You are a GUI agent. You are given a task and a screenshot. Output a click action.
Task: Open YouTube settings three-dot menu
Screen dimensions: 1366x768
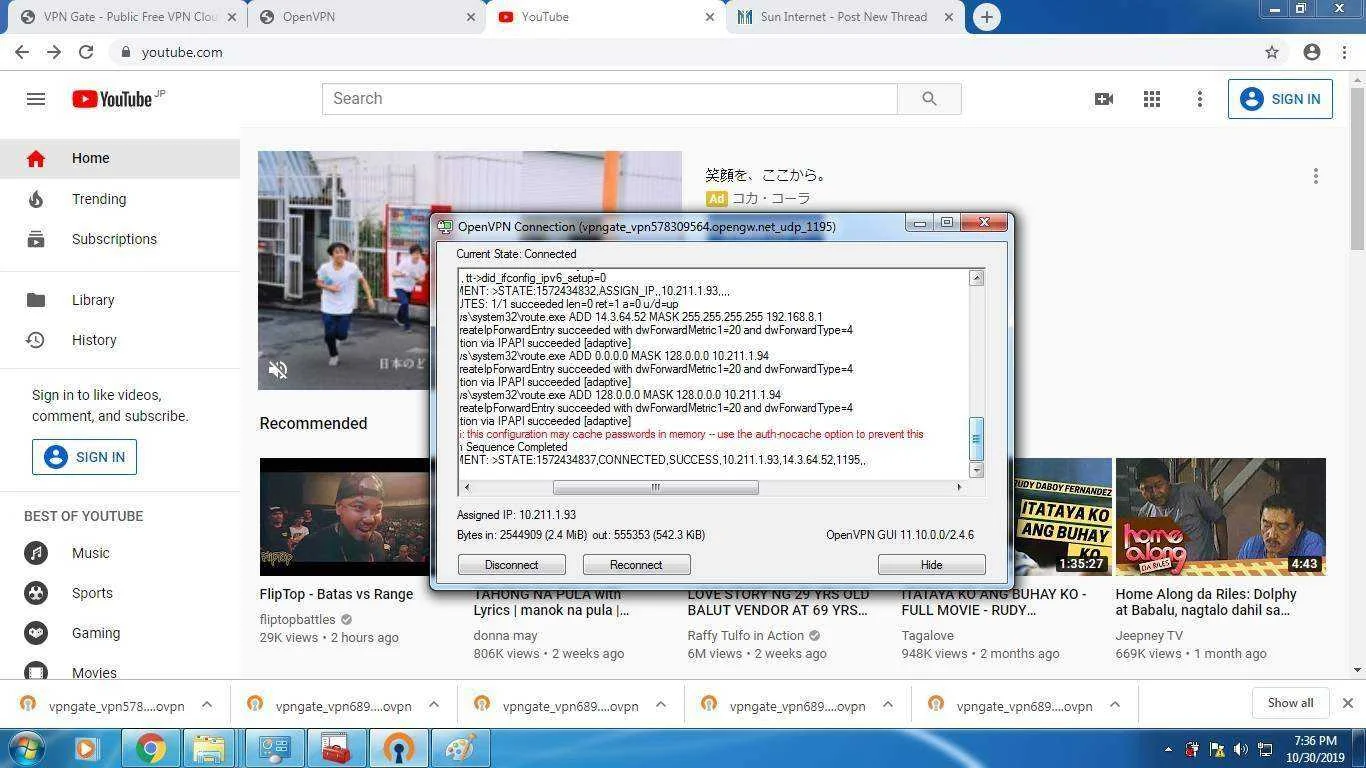[x=1200, y=99]
